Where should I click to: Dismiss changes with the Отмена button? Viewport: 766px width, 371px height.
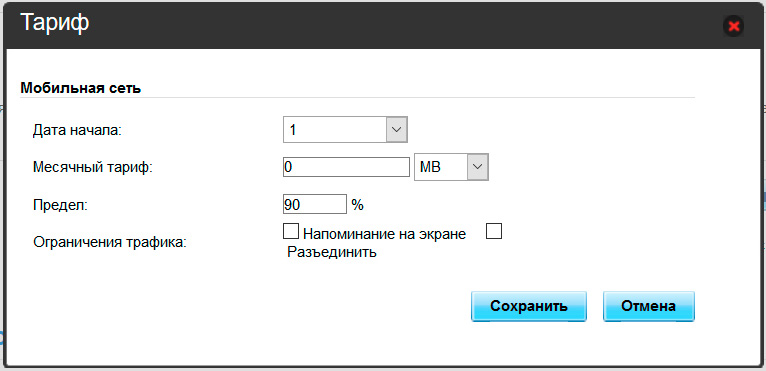point(649,306)
